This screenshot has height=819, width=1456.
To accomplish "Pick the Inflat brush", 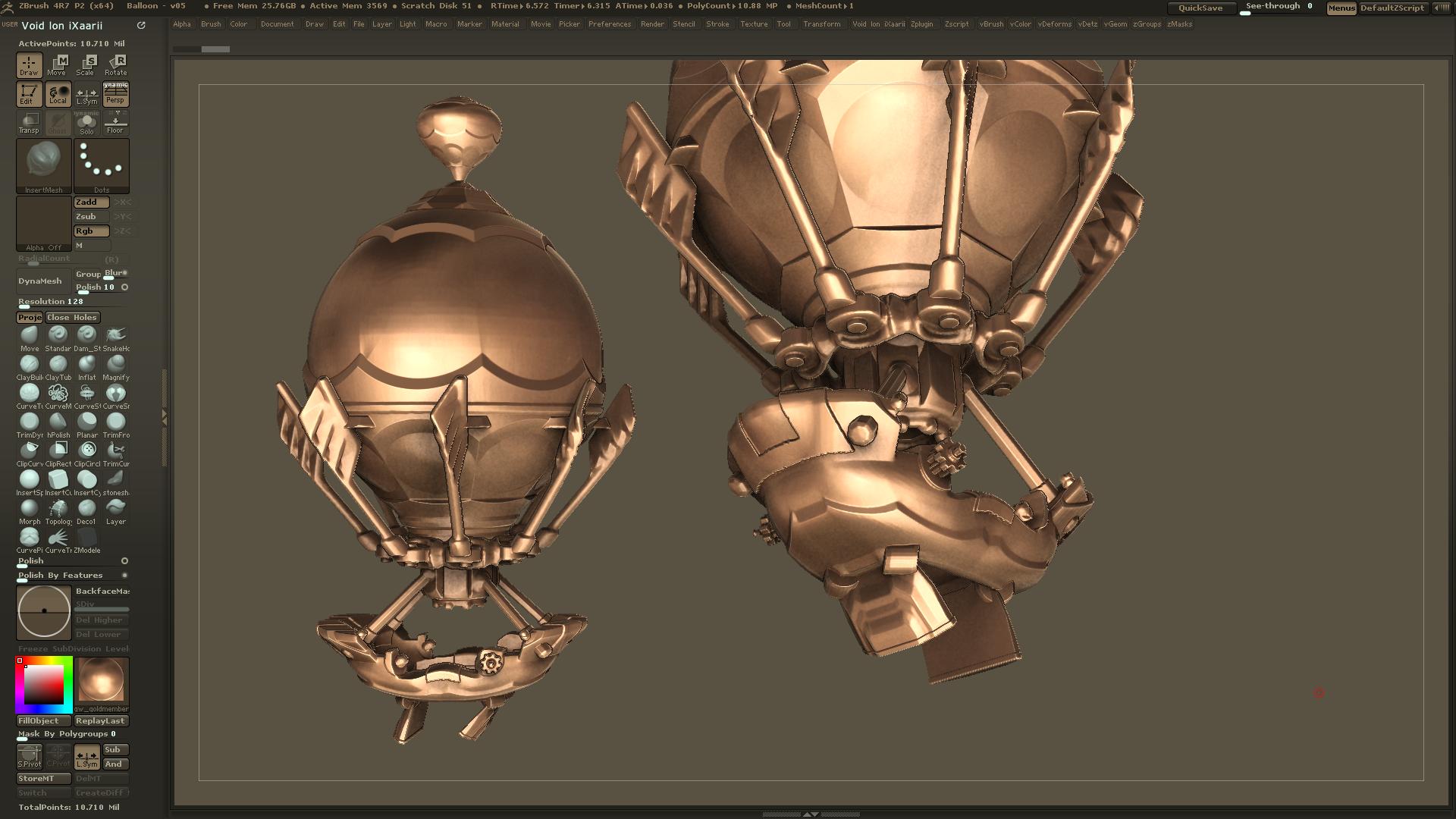I will click(x=87, y=365).
